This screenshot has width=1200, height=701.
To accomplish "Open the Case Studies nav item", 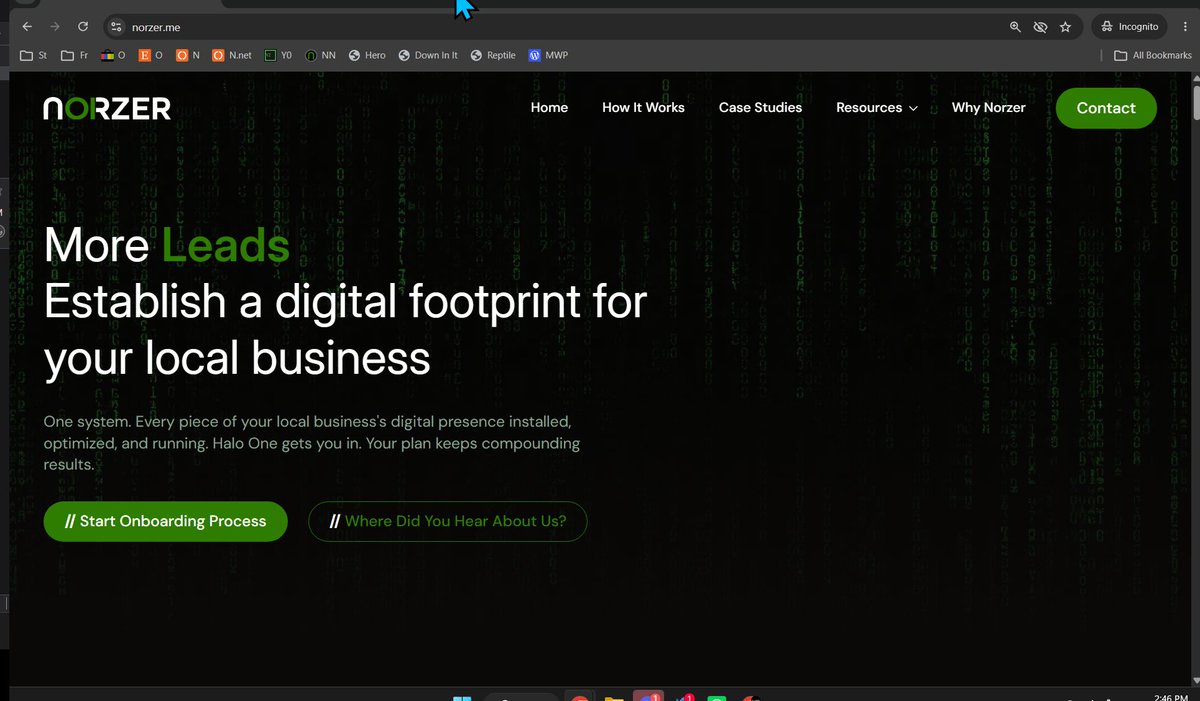I will (760, 108).
